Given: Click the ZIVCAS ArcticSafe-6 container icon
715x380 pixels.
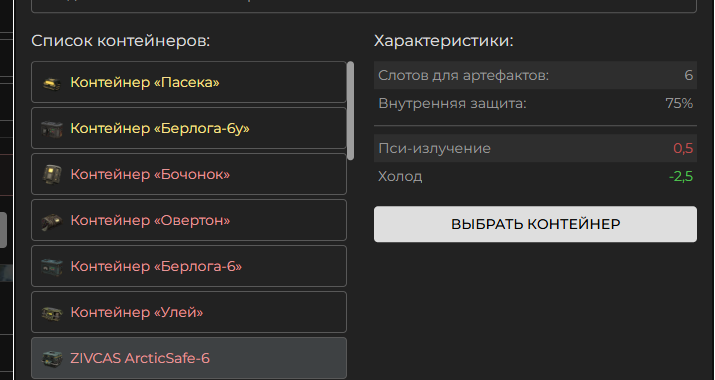Looking at the screenshot, I should (x=52, y=359).
